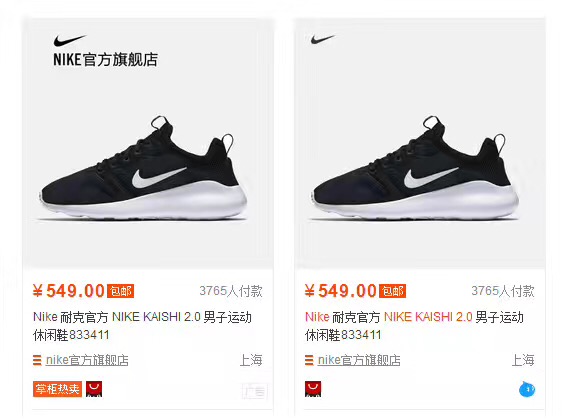Click 上海 location in the right card
The height and width of the screenshot is (420, 562).
point(523,360)
